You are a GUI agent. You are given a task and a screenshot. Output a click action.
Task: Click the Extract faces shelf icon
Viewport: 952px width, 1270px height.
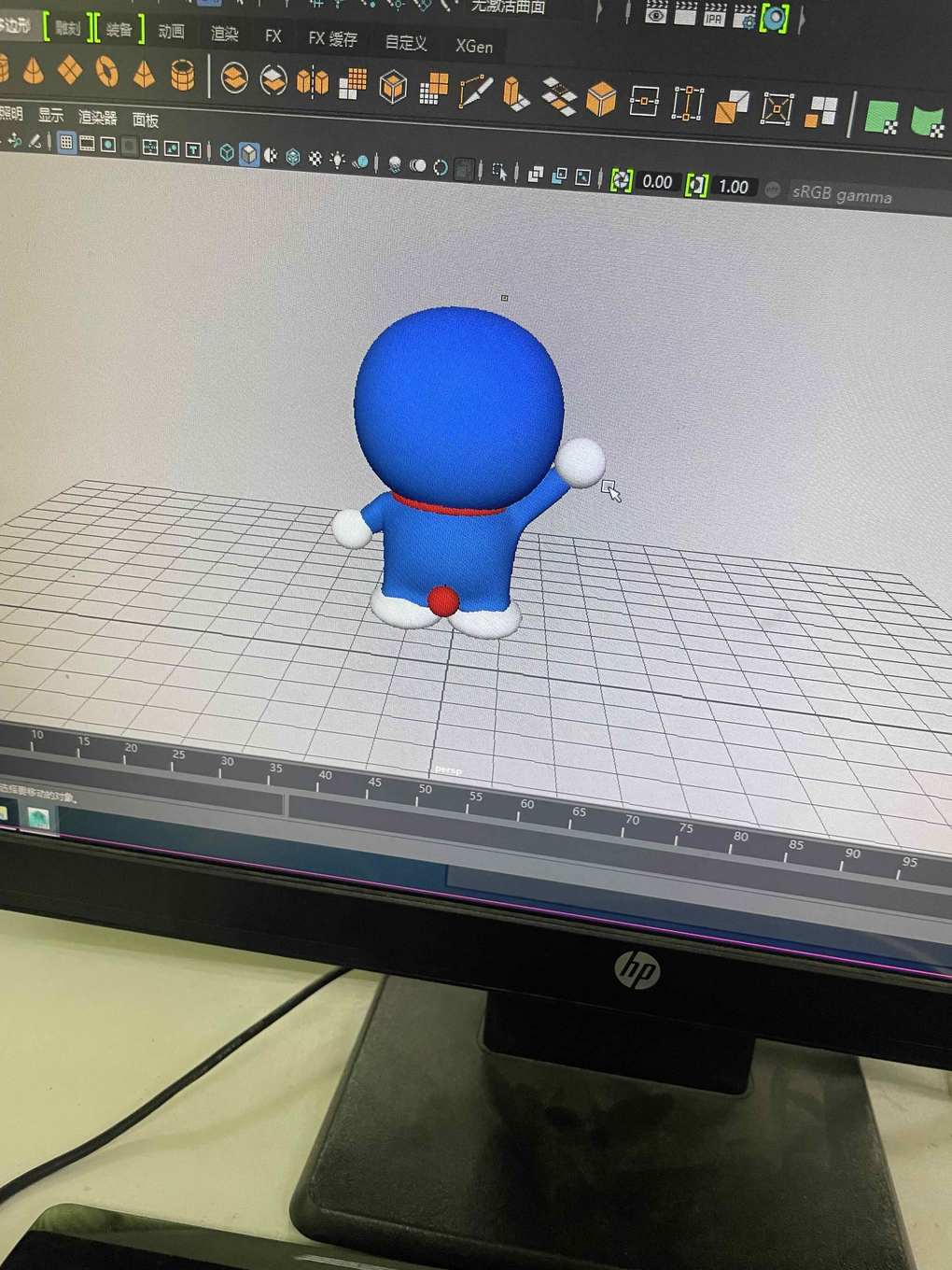[821, 111]
